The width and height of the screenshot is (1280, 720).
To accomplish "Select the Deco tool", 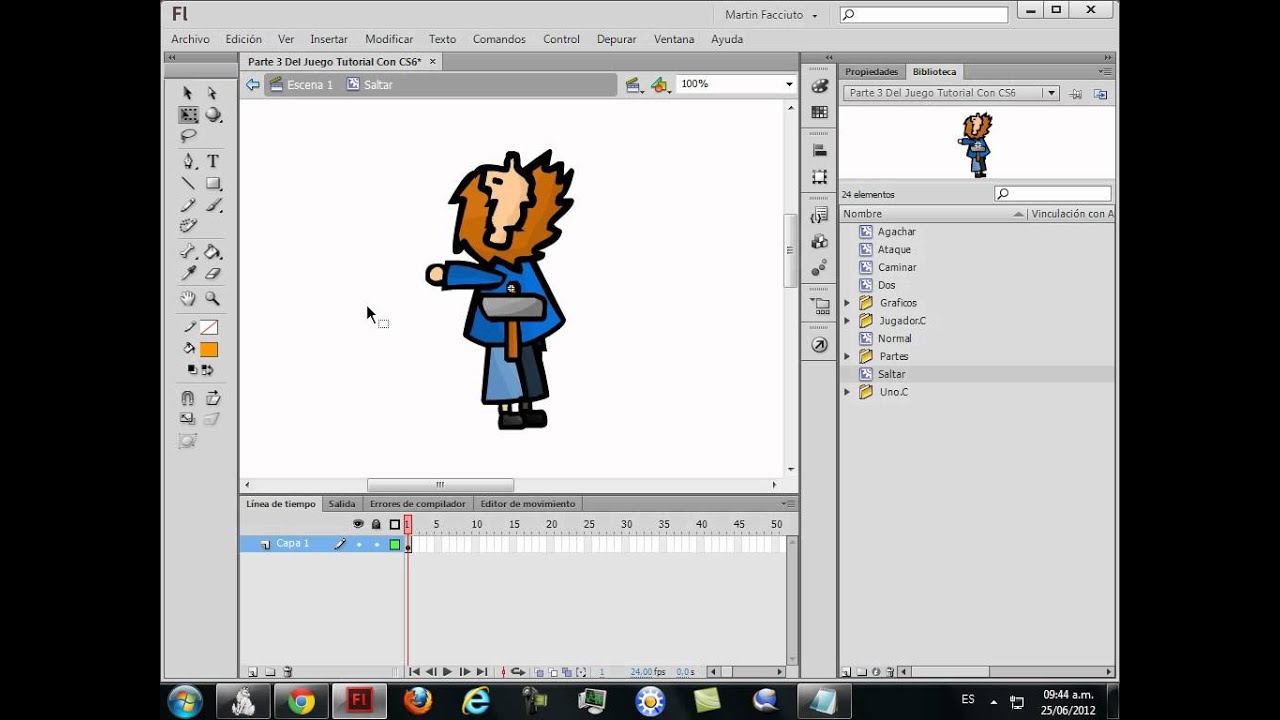I will click(188, 227).
